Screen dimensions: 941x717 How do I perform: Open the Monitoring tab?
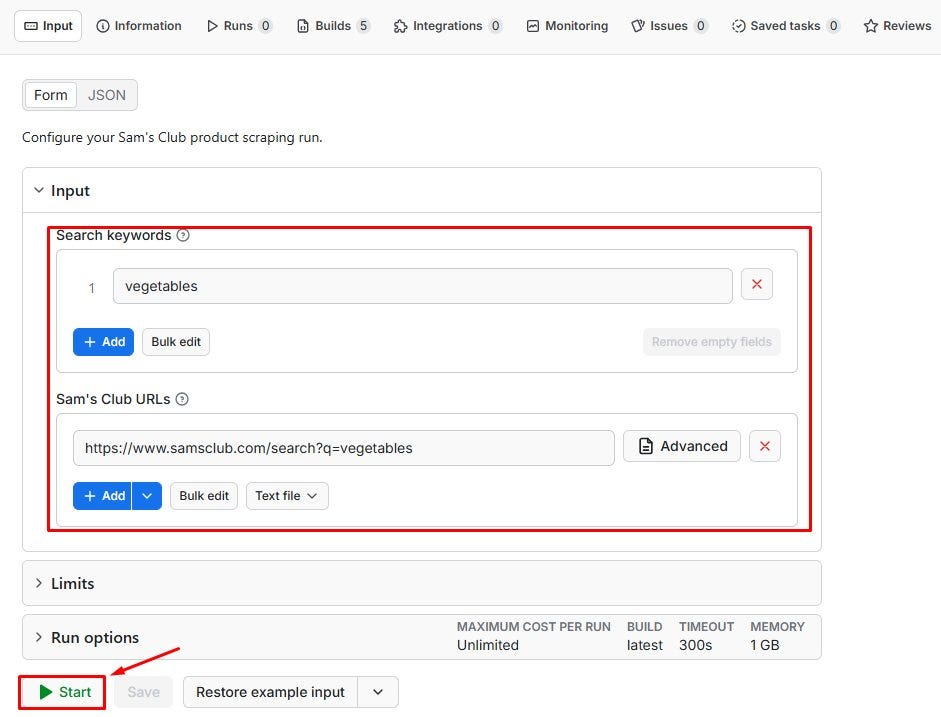tap(567, 26)
